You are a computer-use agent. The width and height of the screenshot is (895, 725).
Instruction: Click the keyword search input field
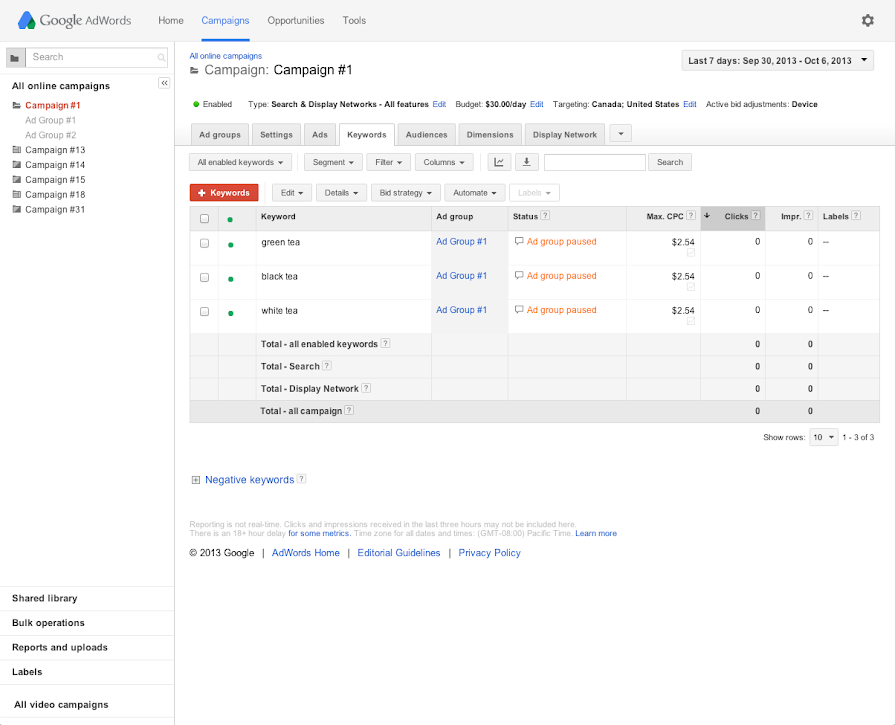pos(594,162)
